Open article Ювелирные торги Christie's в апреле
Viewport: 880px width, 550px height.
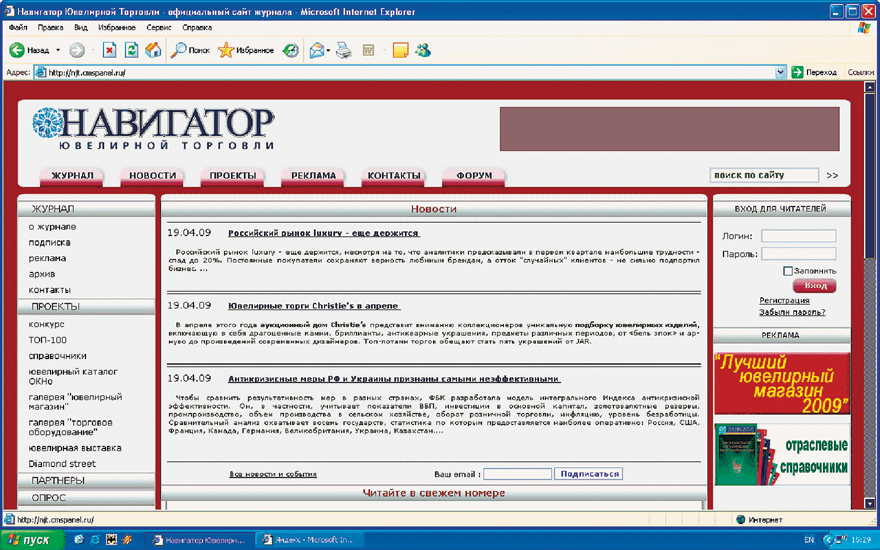point(314,306)
